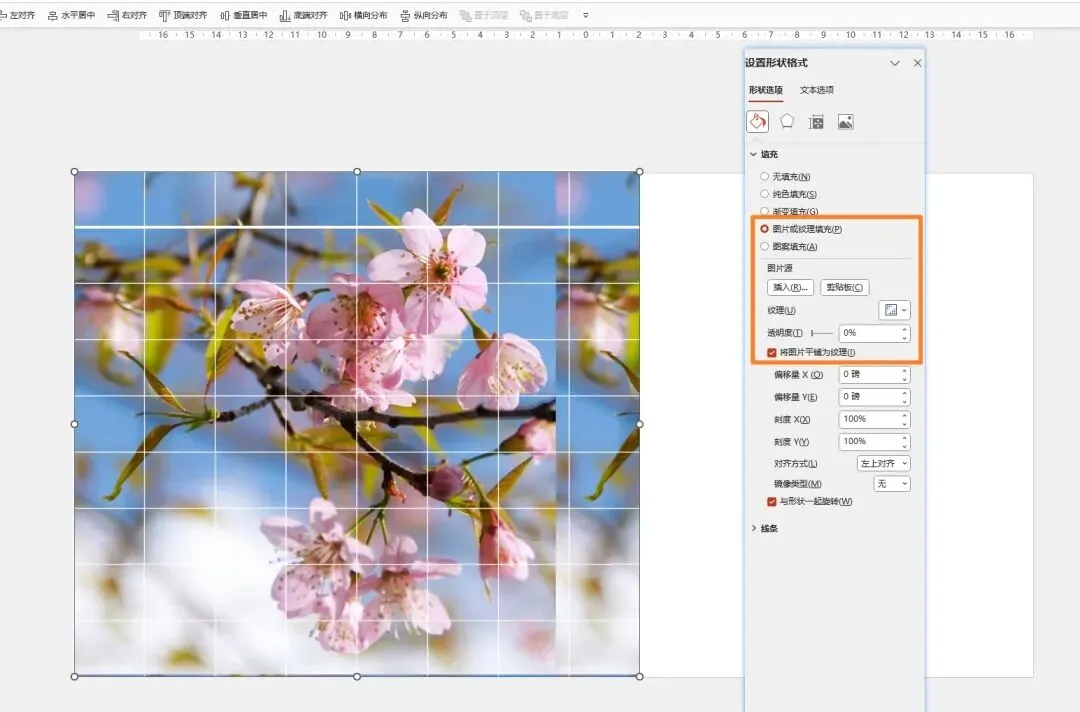Click the bottom-right corner handle of the picture

coord(640,677)
